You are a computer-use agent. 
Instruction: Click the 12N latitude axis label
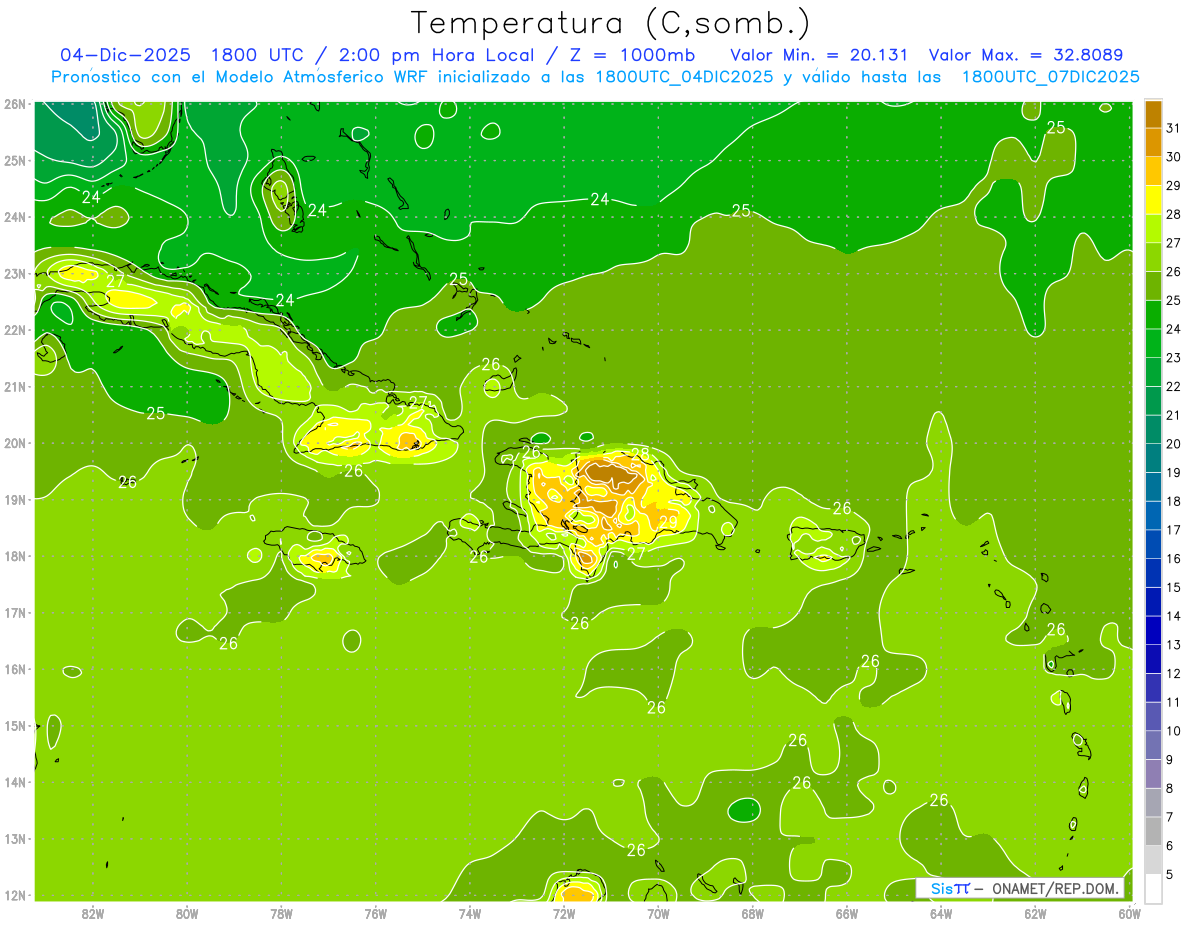click(14, 895)
